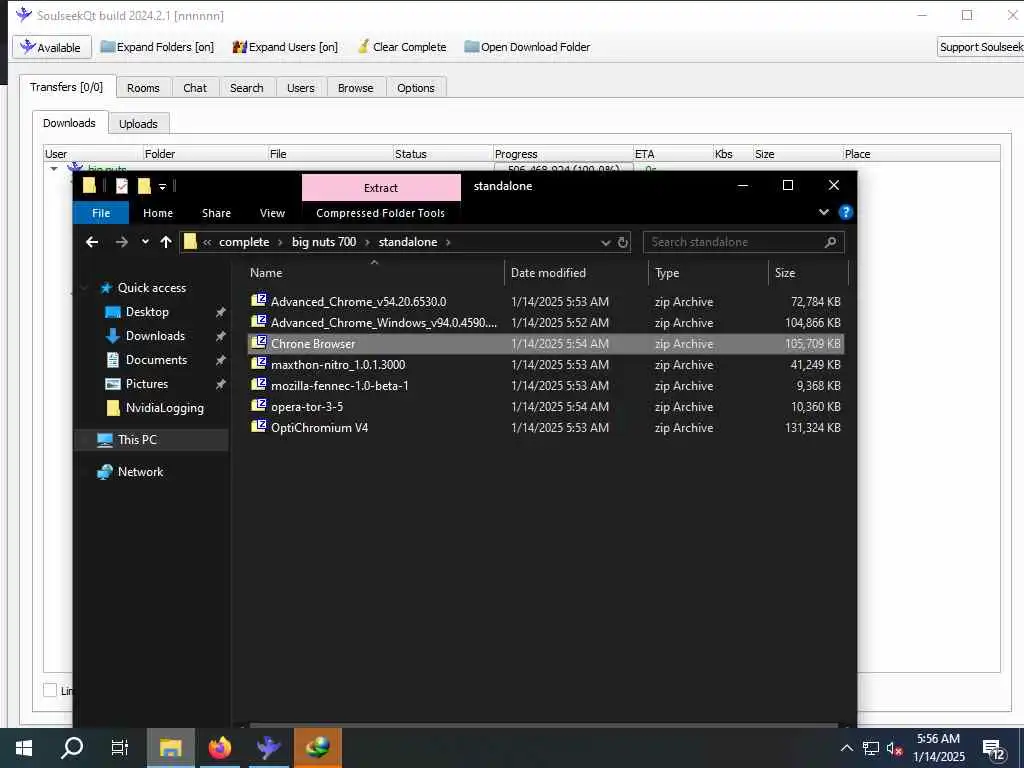Image resolution: width=1024 pixels, height=768 pixels.
Task: Sort Soulseek downloads by Progress column
Action: tap(562, 153)
